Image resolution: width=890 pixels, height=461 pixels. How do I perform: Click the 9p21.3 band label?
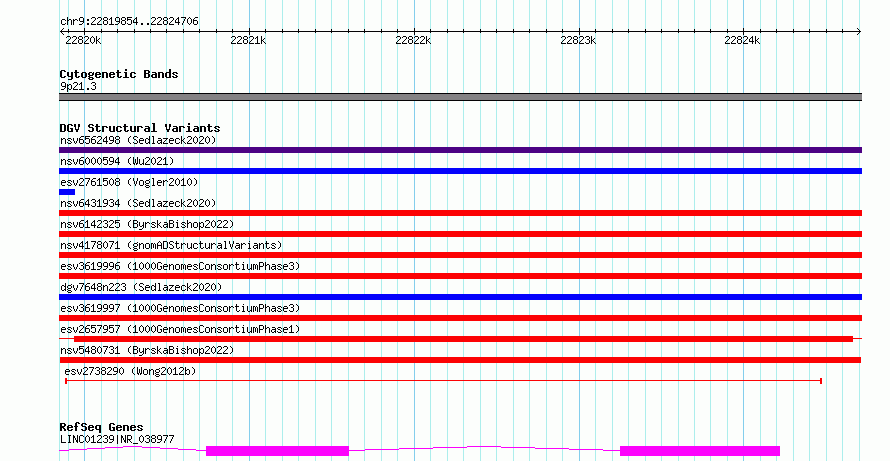(x=78, y=87)
